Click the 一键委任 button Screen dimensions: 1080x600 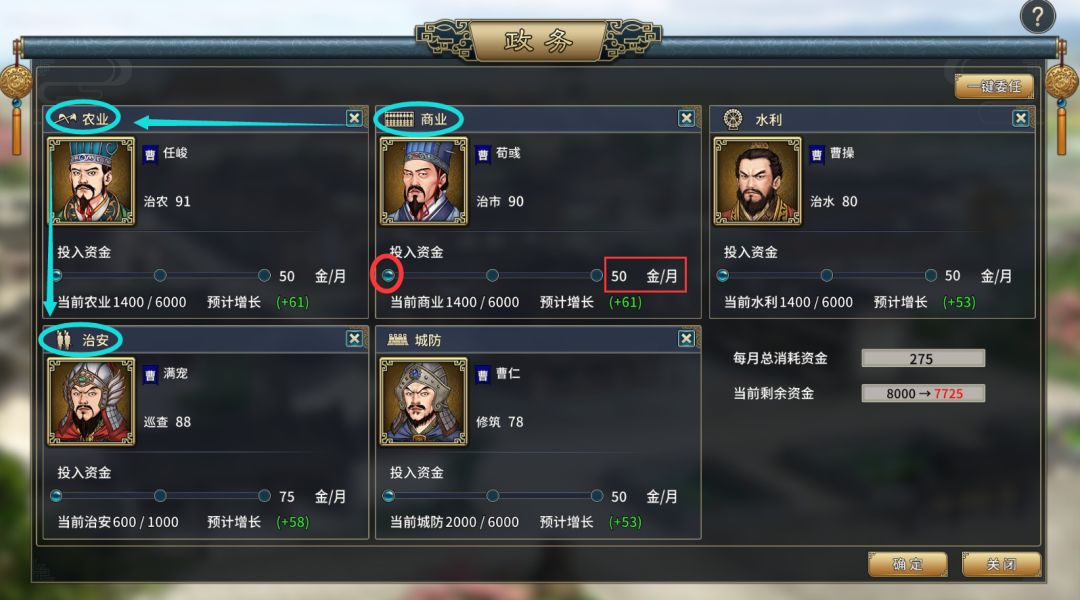coord(994,87)
